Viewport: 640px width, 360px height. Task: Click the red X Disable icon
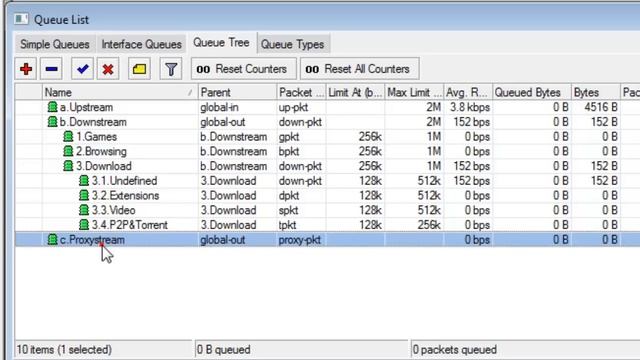[x=108, y=69]
